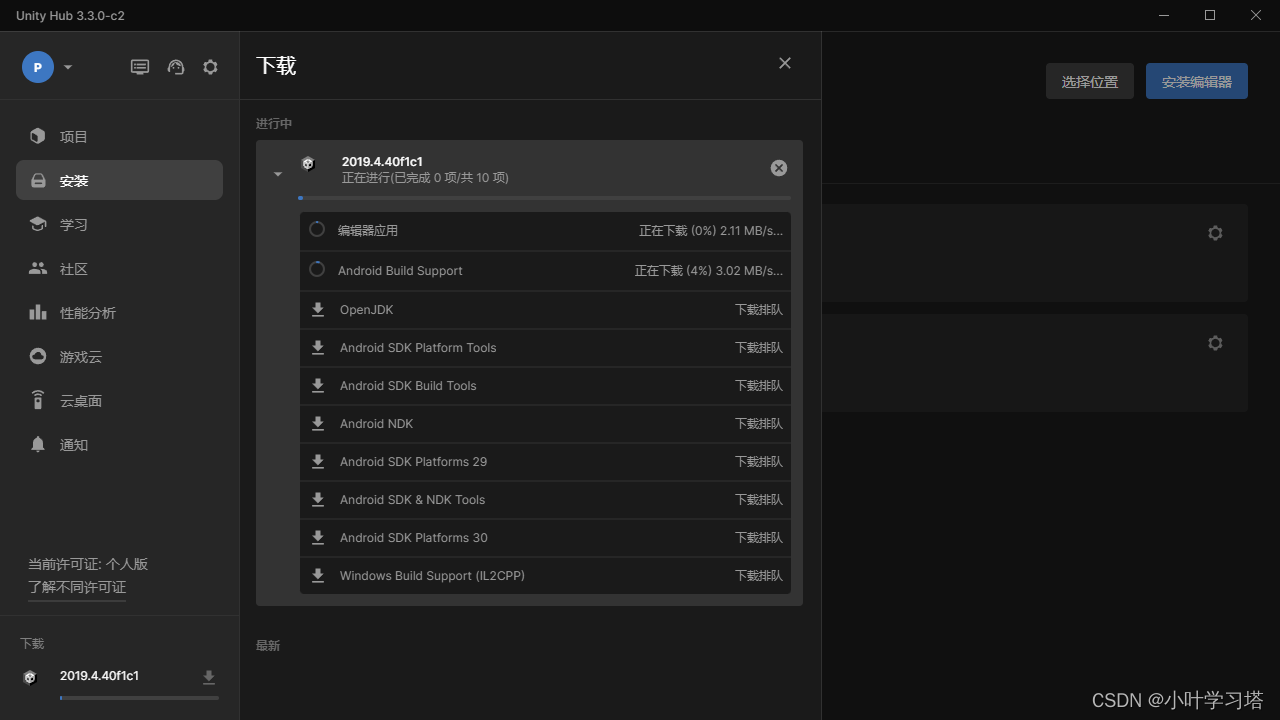Image resolution: width=1280 pixels, height=720 pixels.
Task: Click download icon for Android NDK
Action: click(x=318, y=424)
